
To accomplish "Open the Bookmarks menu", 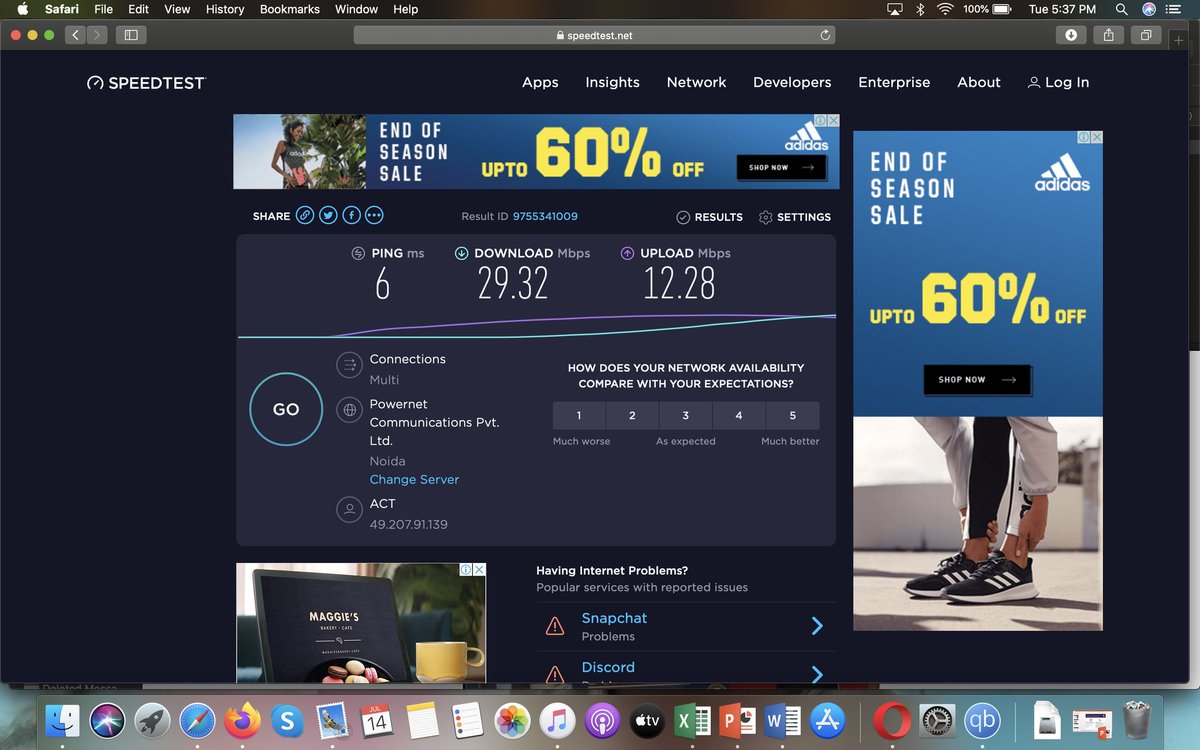I will click(290, 9).
